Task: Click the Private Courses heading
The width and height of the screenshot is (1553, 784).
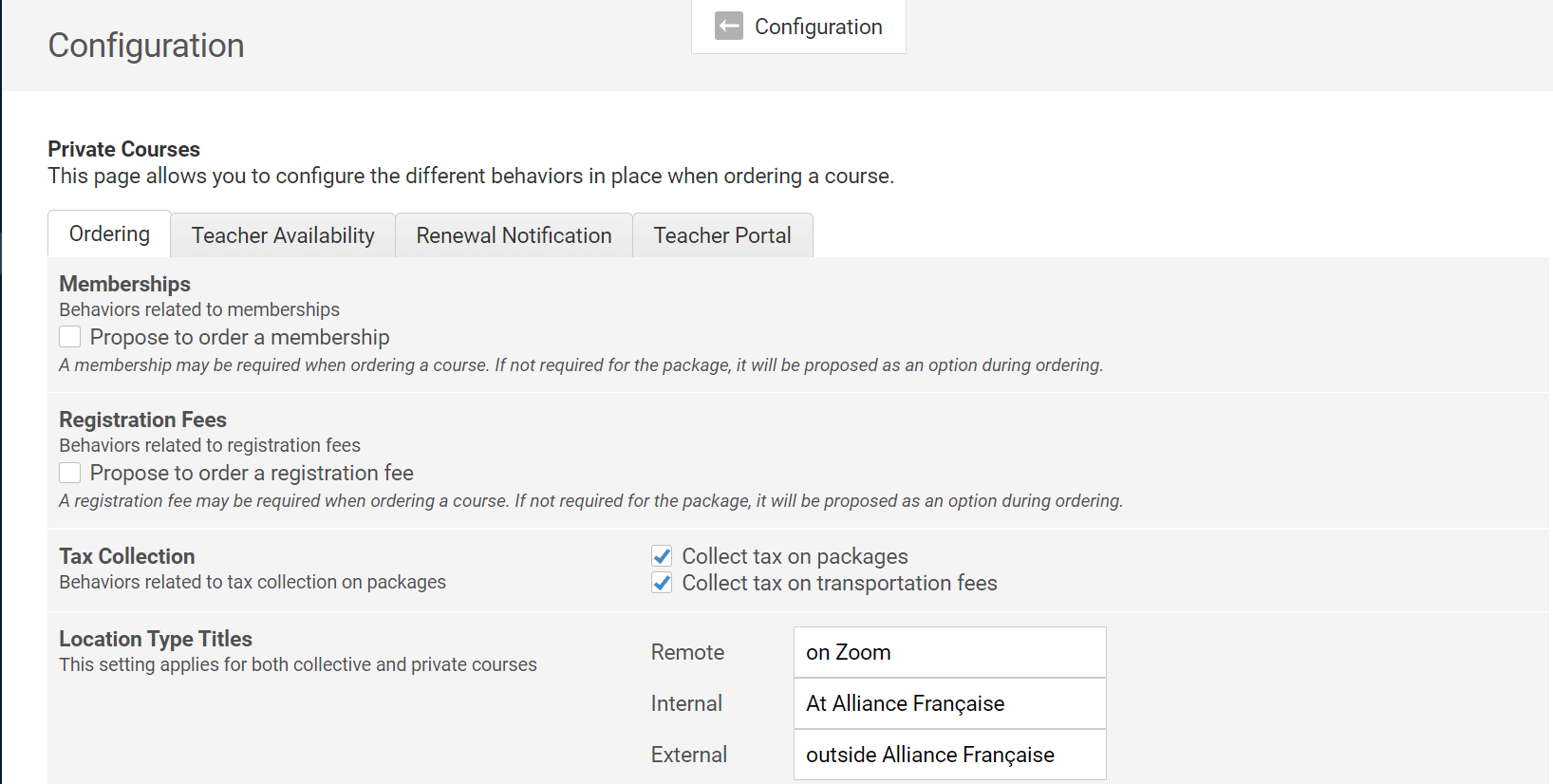Action: pos(124,149)
